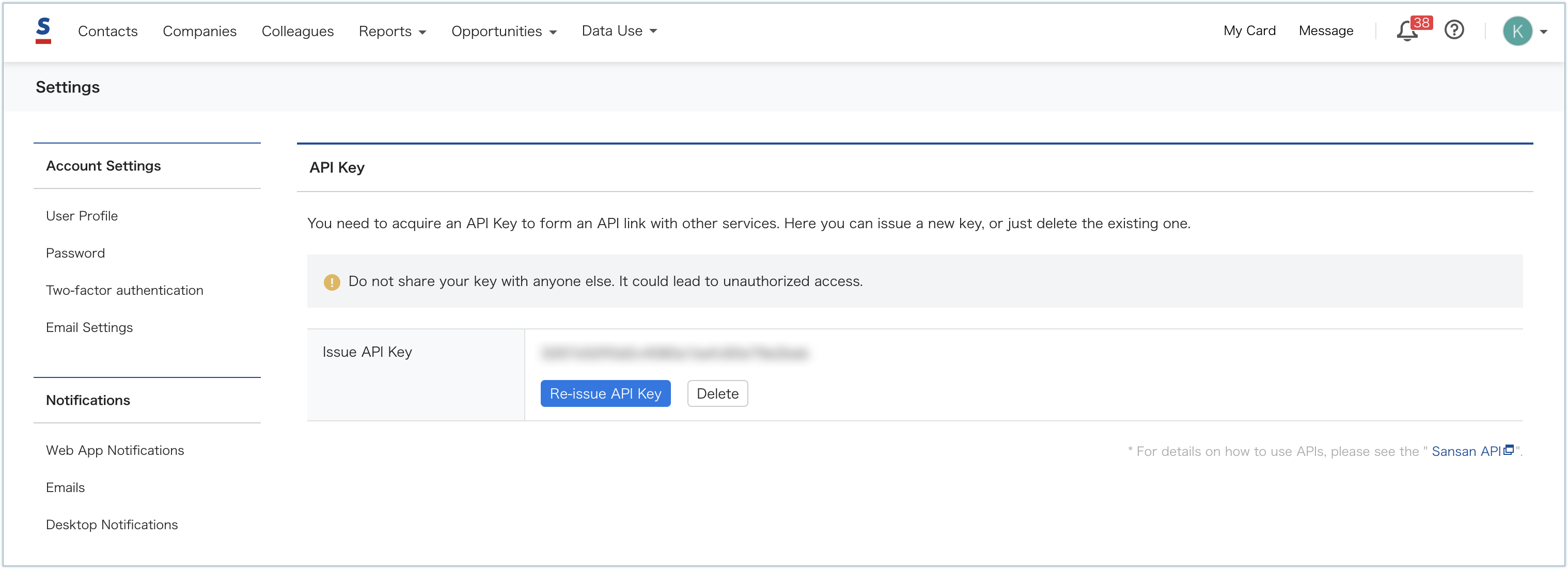Click the My Card link
The width and height of the screenshot is (1568, 569).
pos(1249,30)
